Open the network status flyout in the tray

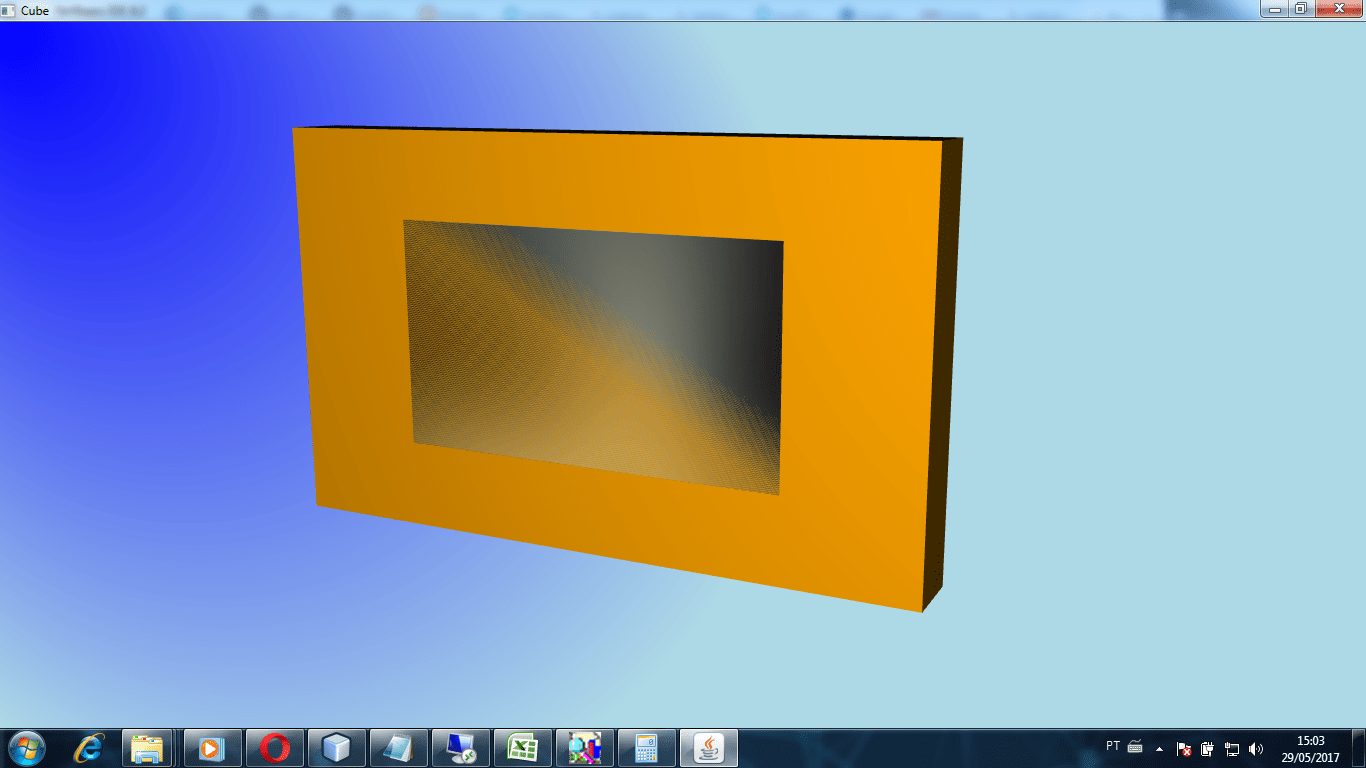point(1231,750)
